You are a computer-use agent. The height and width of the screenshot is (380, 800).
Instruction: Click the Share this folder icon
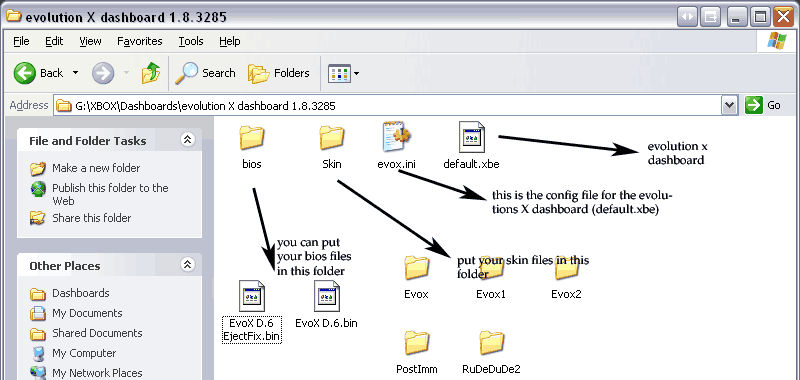point(38,218)
